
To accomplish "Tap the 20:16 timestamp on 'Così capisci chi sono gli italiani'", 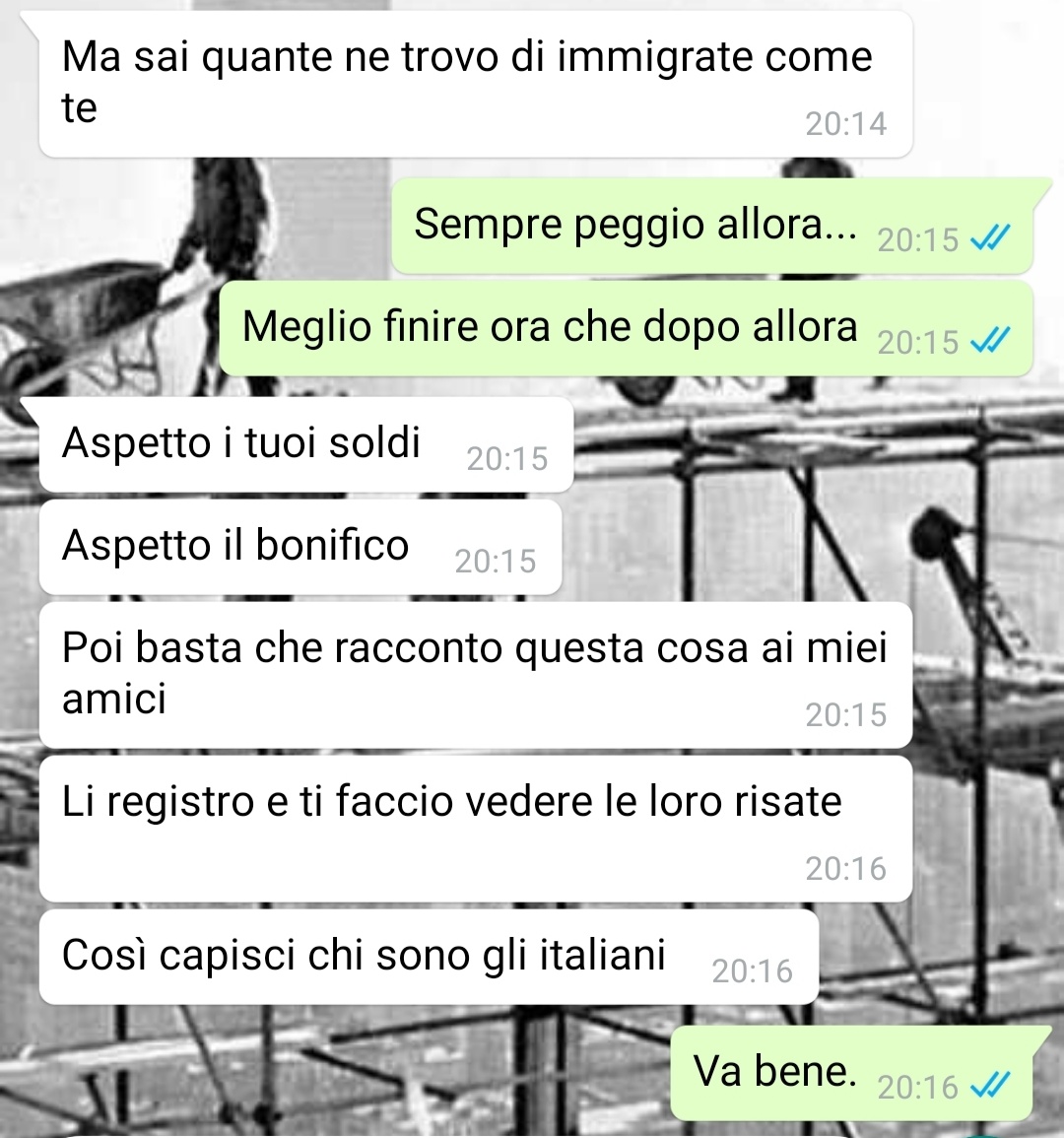I will coord(752,971).
